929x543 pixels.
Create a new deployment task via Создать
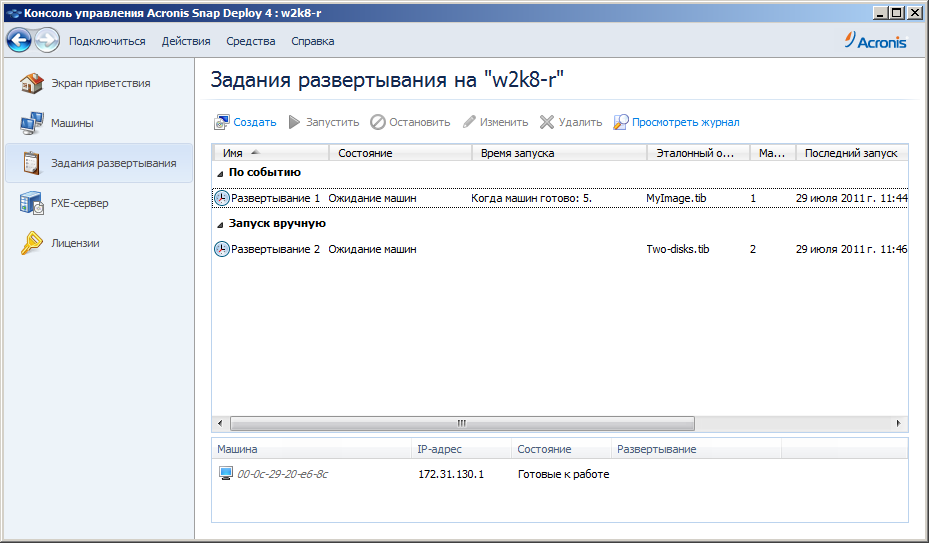[x=255, y=122]
